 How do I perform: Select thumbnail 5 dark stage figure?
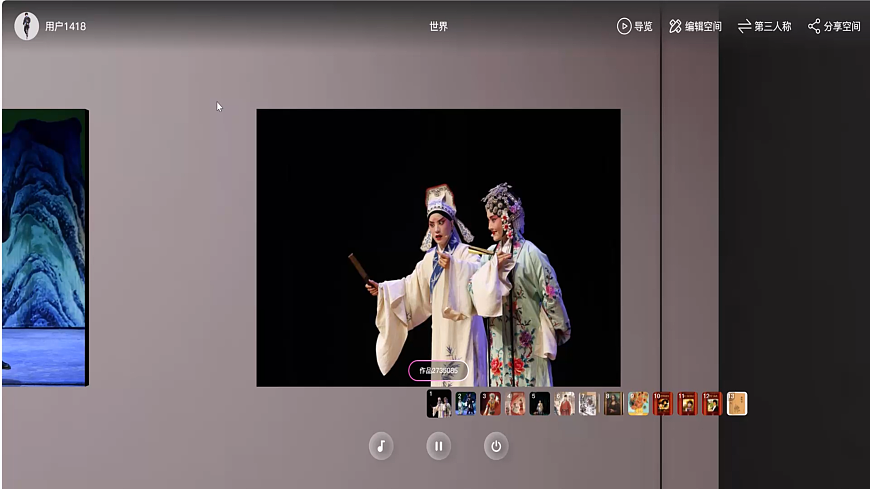coord(539,404)
